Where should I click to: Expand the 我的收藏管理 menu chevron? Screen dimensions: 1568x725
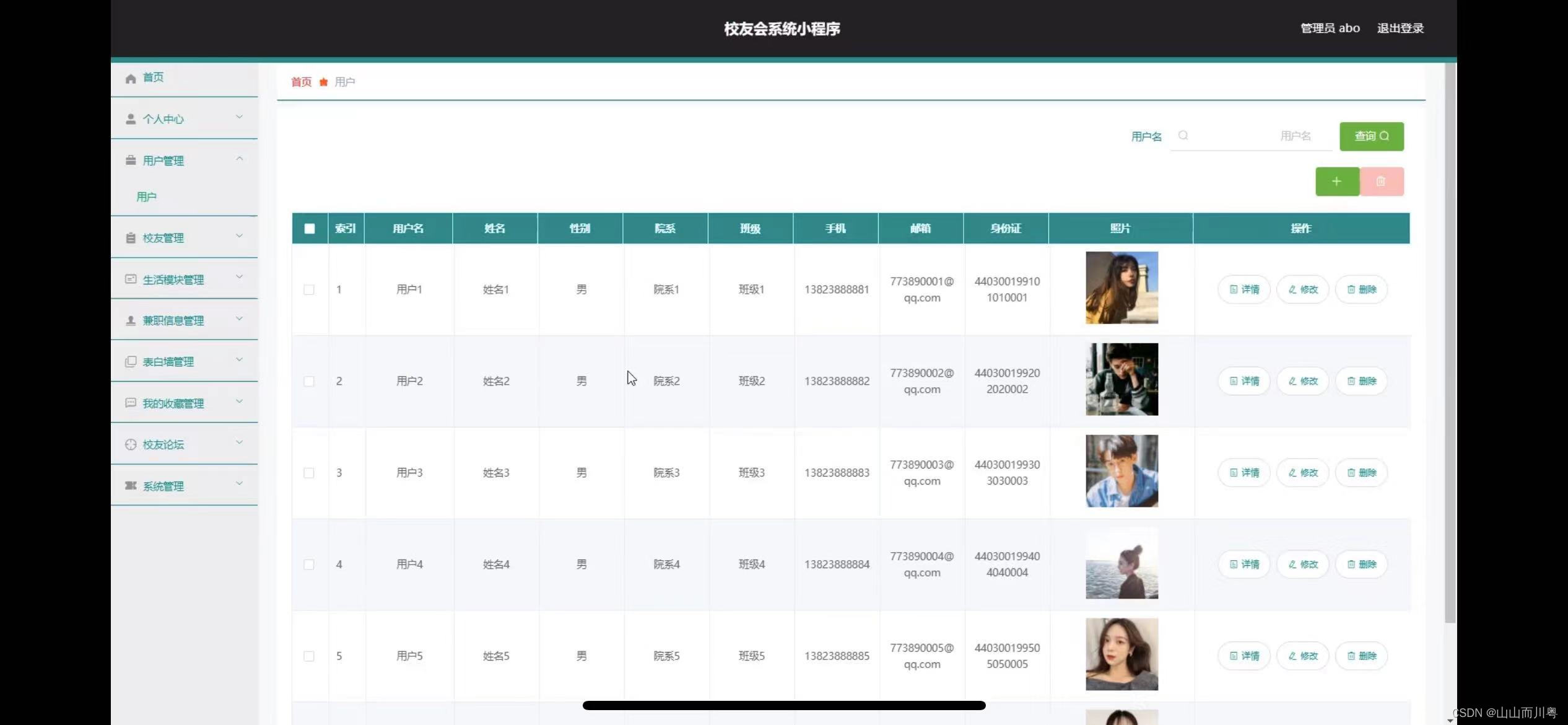(x=239, y=402)
